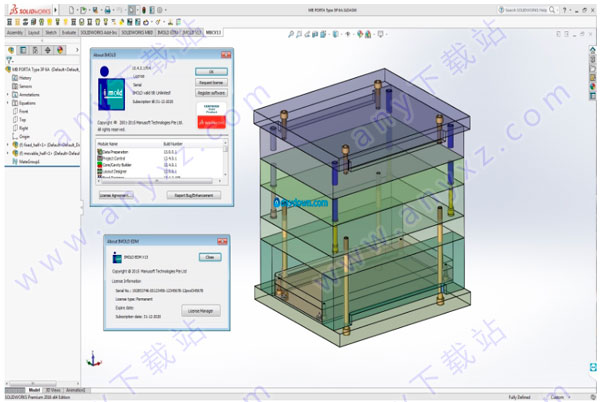600x402 pixels.
Task: Click the View Settings monitor icon
Action: point(380,34)
